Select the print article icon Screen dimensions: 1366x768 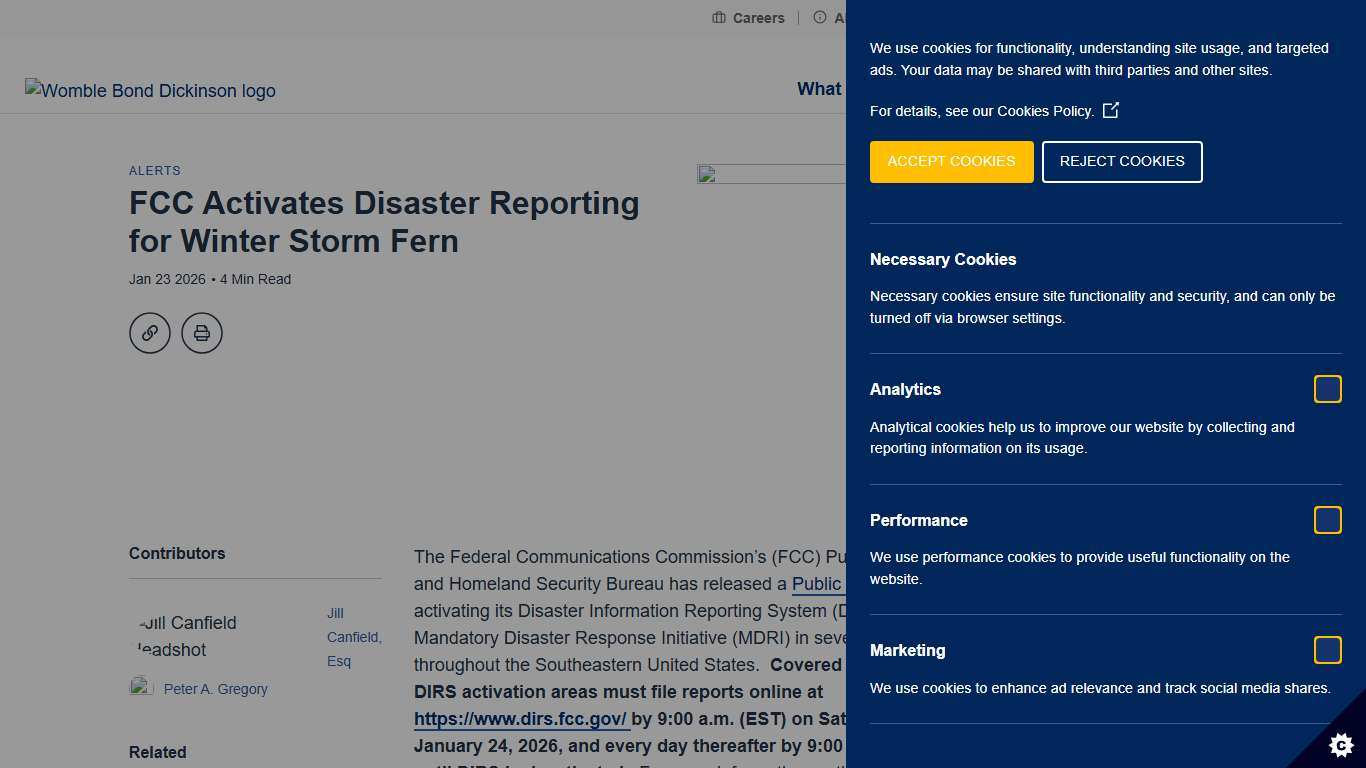click(202, 333)
